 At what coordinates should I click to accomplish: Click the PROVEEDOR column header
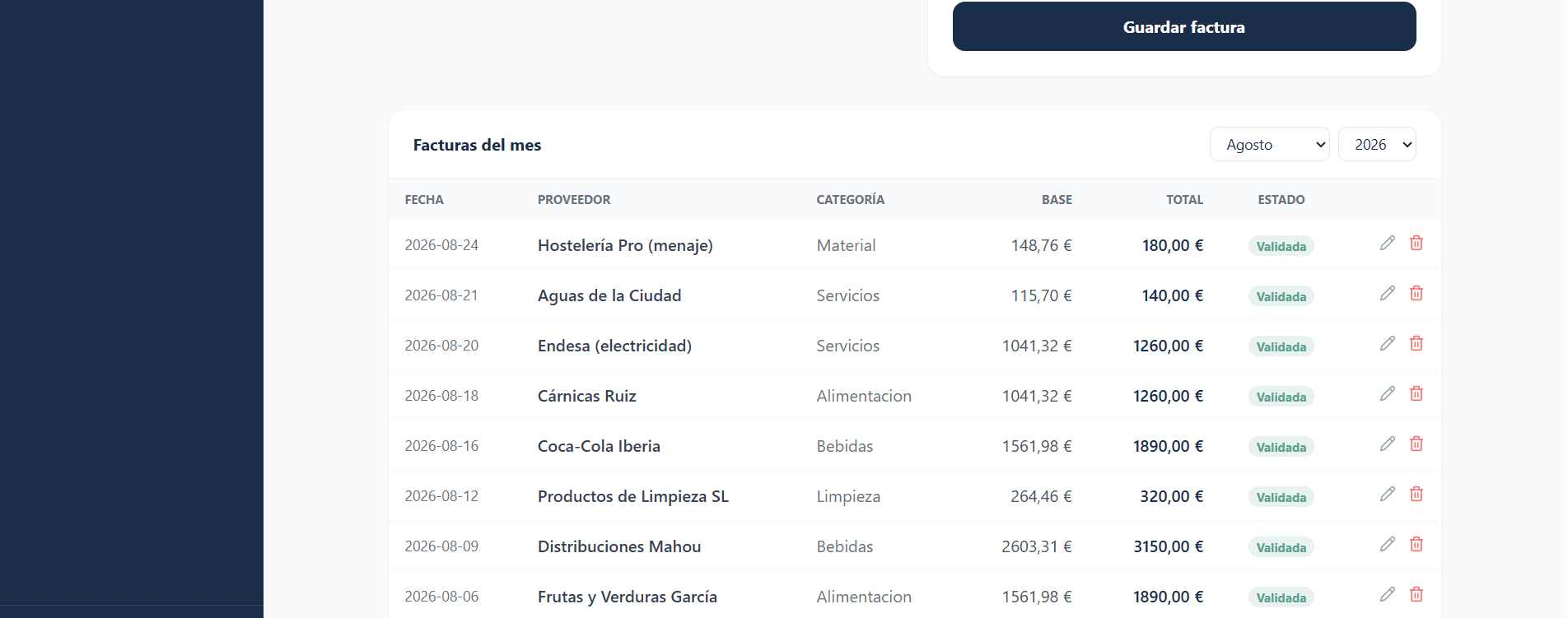point(574,200)
